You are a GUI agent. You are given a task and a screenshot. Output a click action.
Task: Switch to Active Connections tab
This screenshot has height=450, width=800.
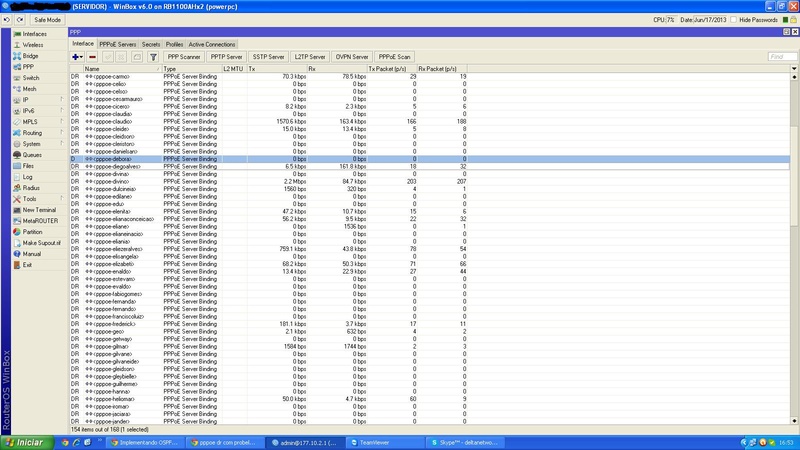click(x=212, y=44)
